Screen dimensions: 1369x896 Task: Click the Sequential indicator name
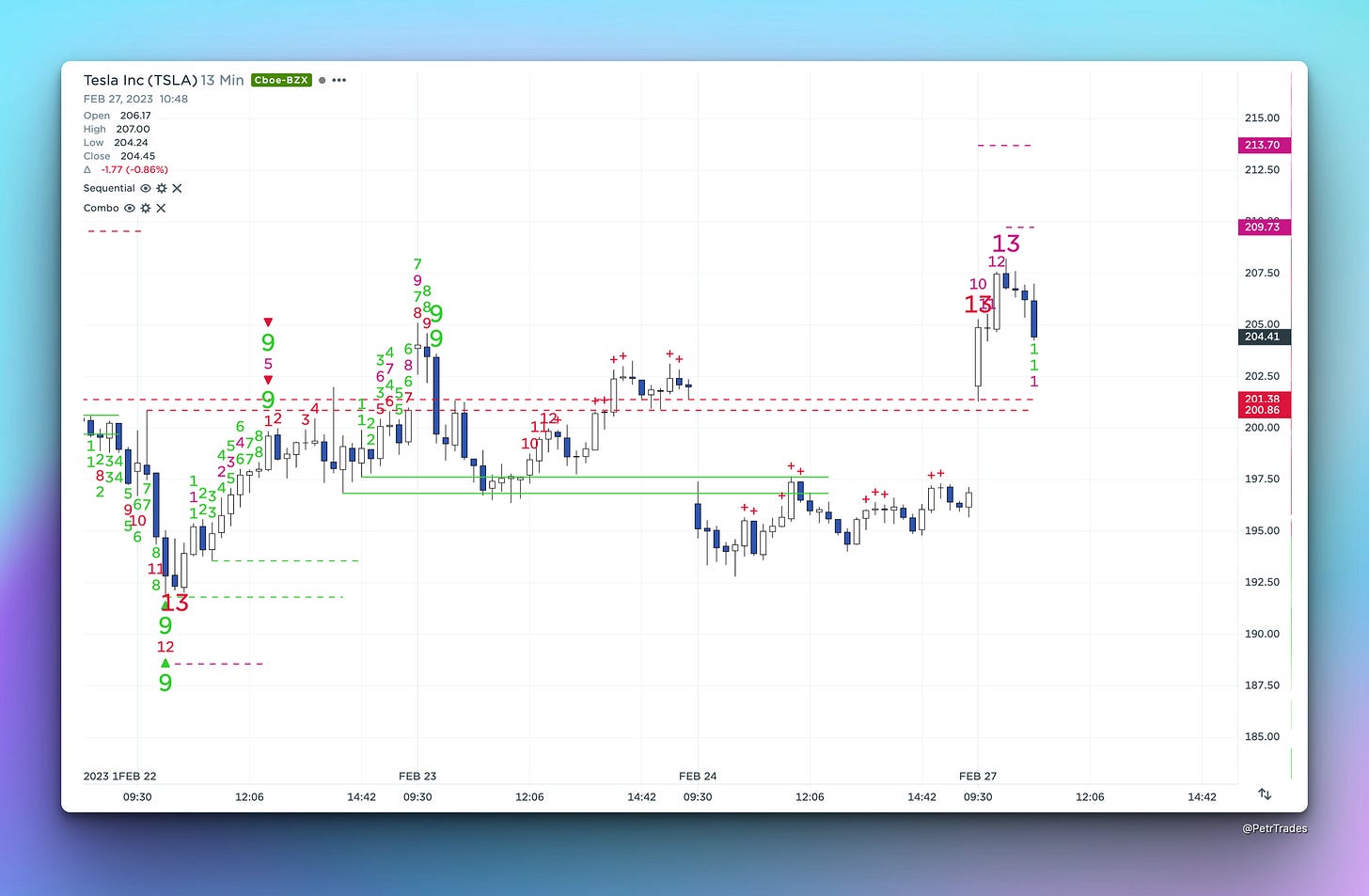tap(109, 188)
